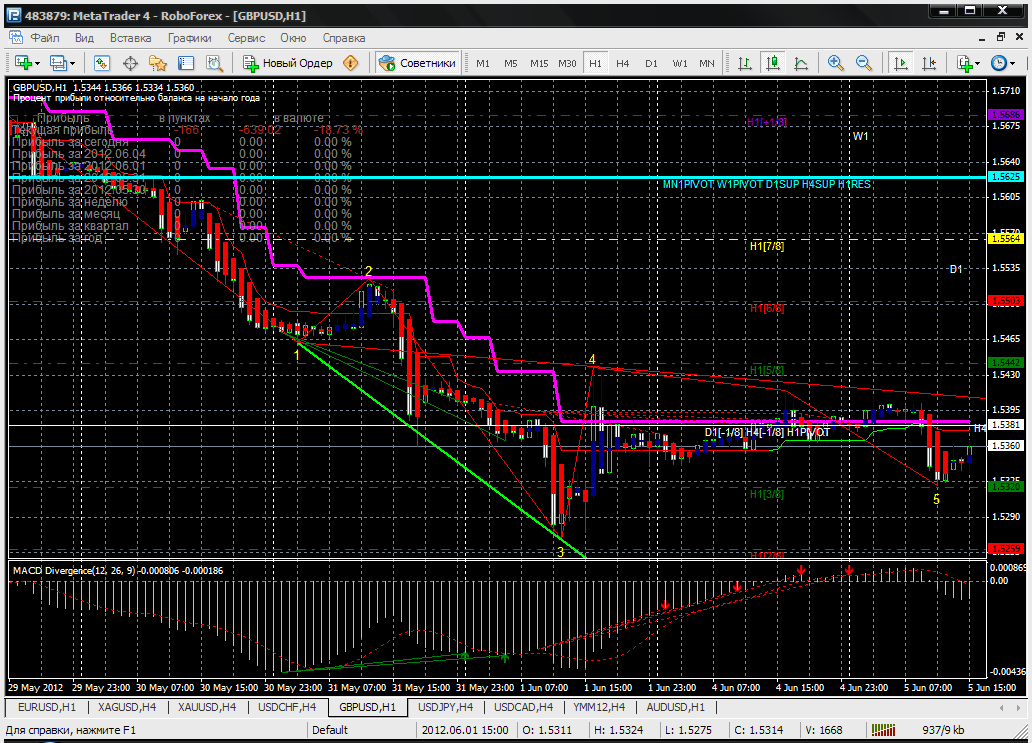Click the cyan 1.5625 price label
This screenshot has height=743, width=1032.
coord(1006,176)
